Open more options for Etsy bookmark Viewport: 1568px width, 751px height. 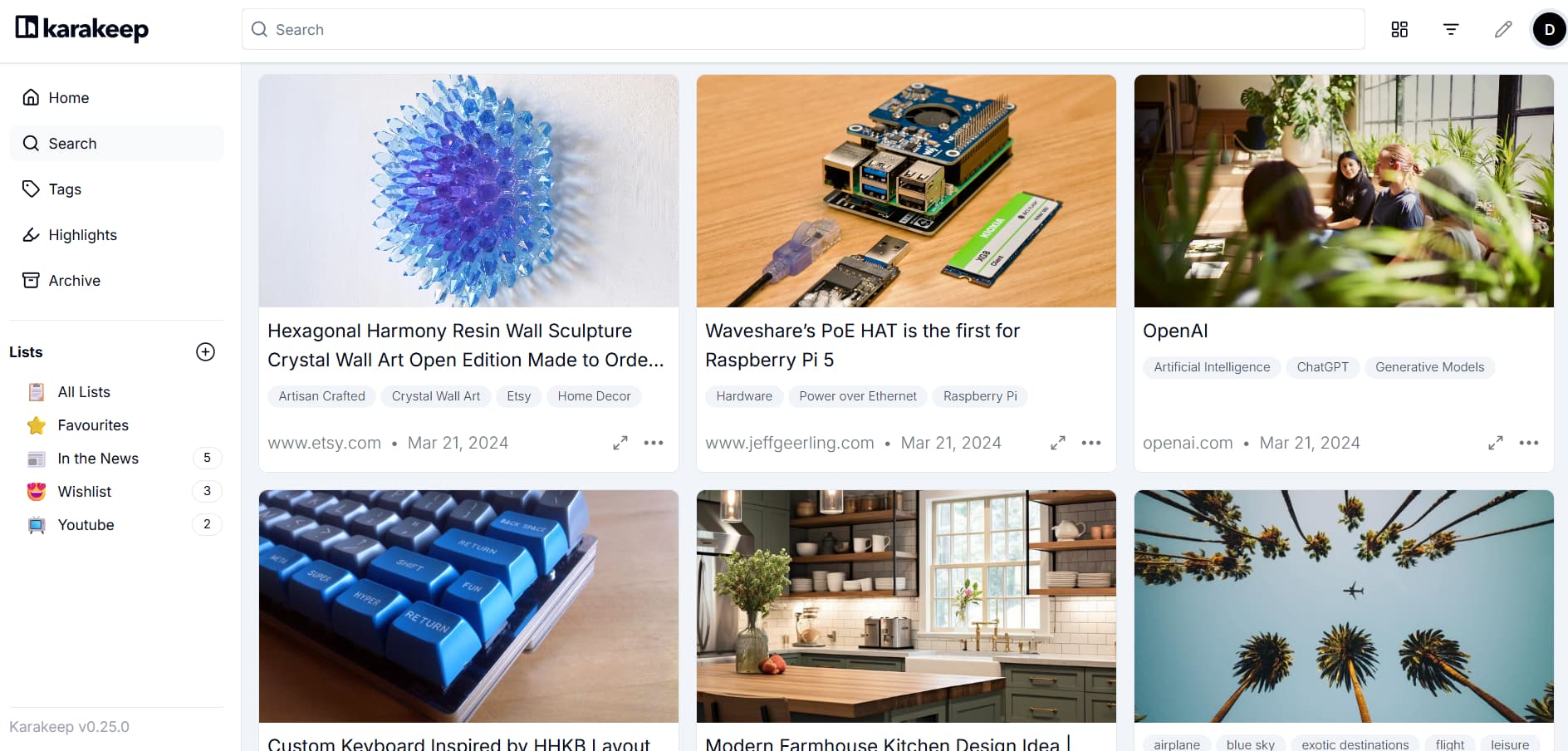coord(654,443)
